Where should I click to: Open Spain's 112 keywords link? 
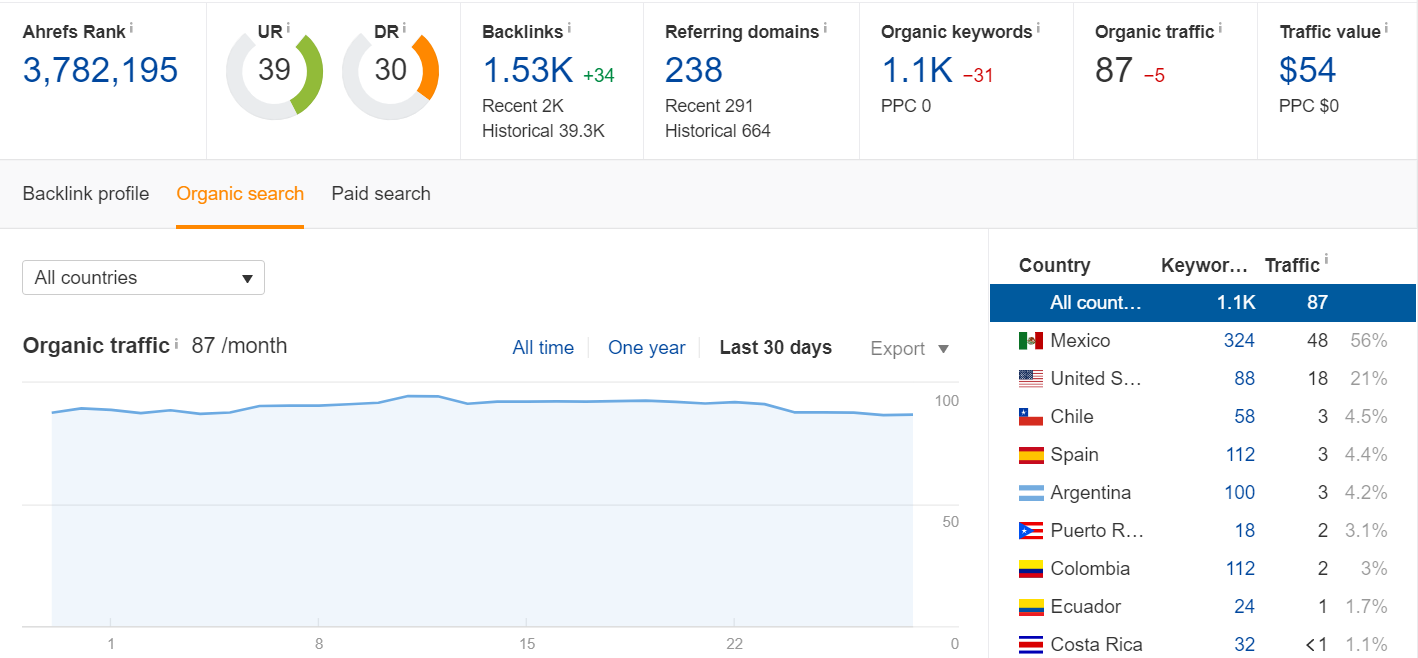tap(1240, 455)
